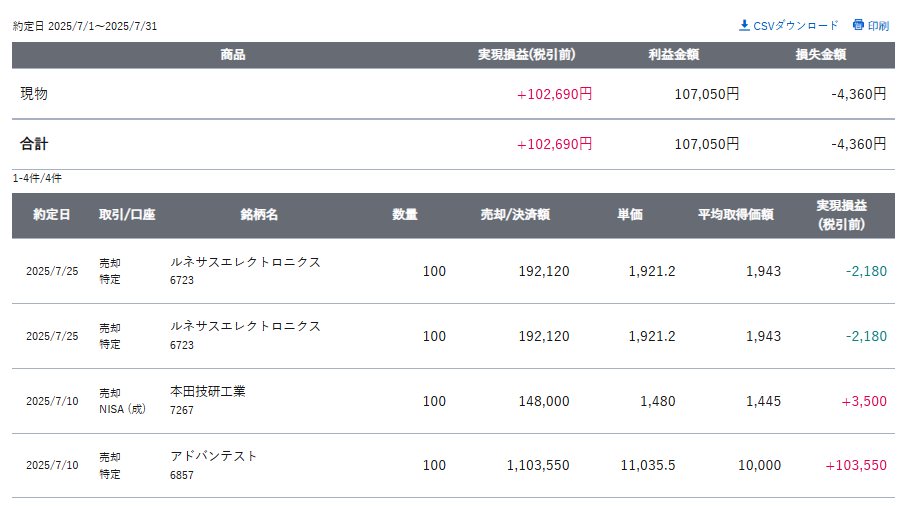Click stock code 7267

[x=182, y=410]
